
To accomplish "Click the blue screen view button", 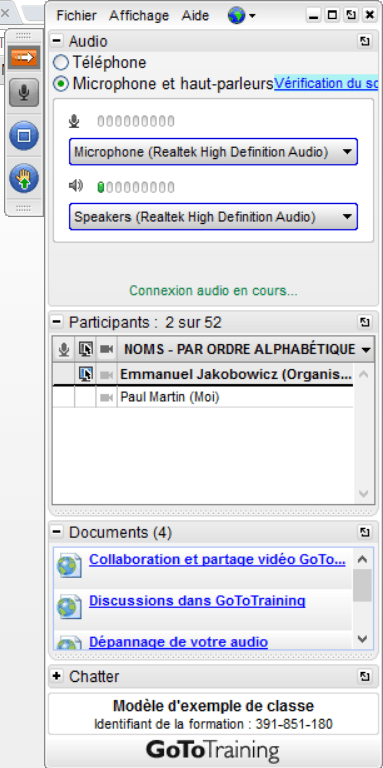I will pos(24,136).
